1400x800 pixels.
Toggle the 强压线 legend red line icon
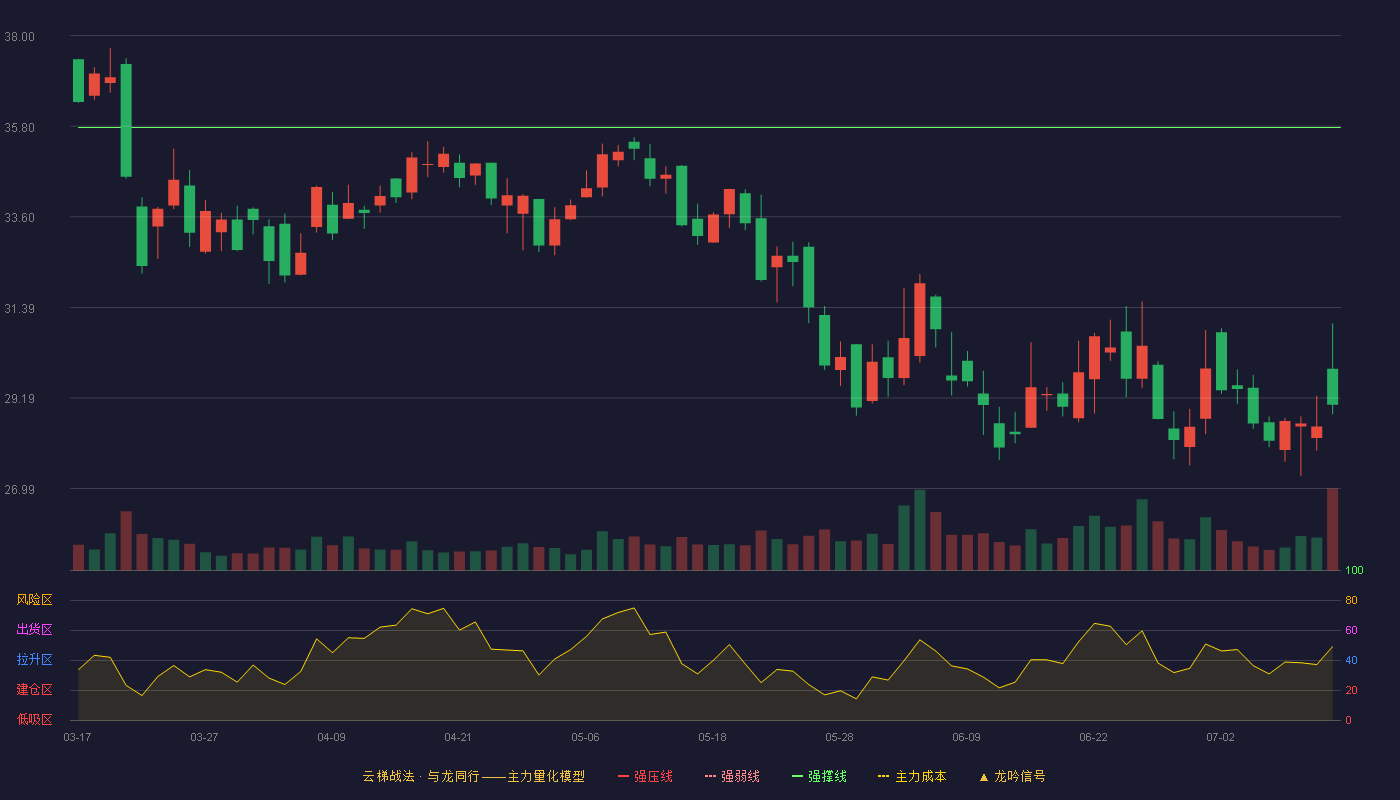pyautogui.click(x=624, y=776)
